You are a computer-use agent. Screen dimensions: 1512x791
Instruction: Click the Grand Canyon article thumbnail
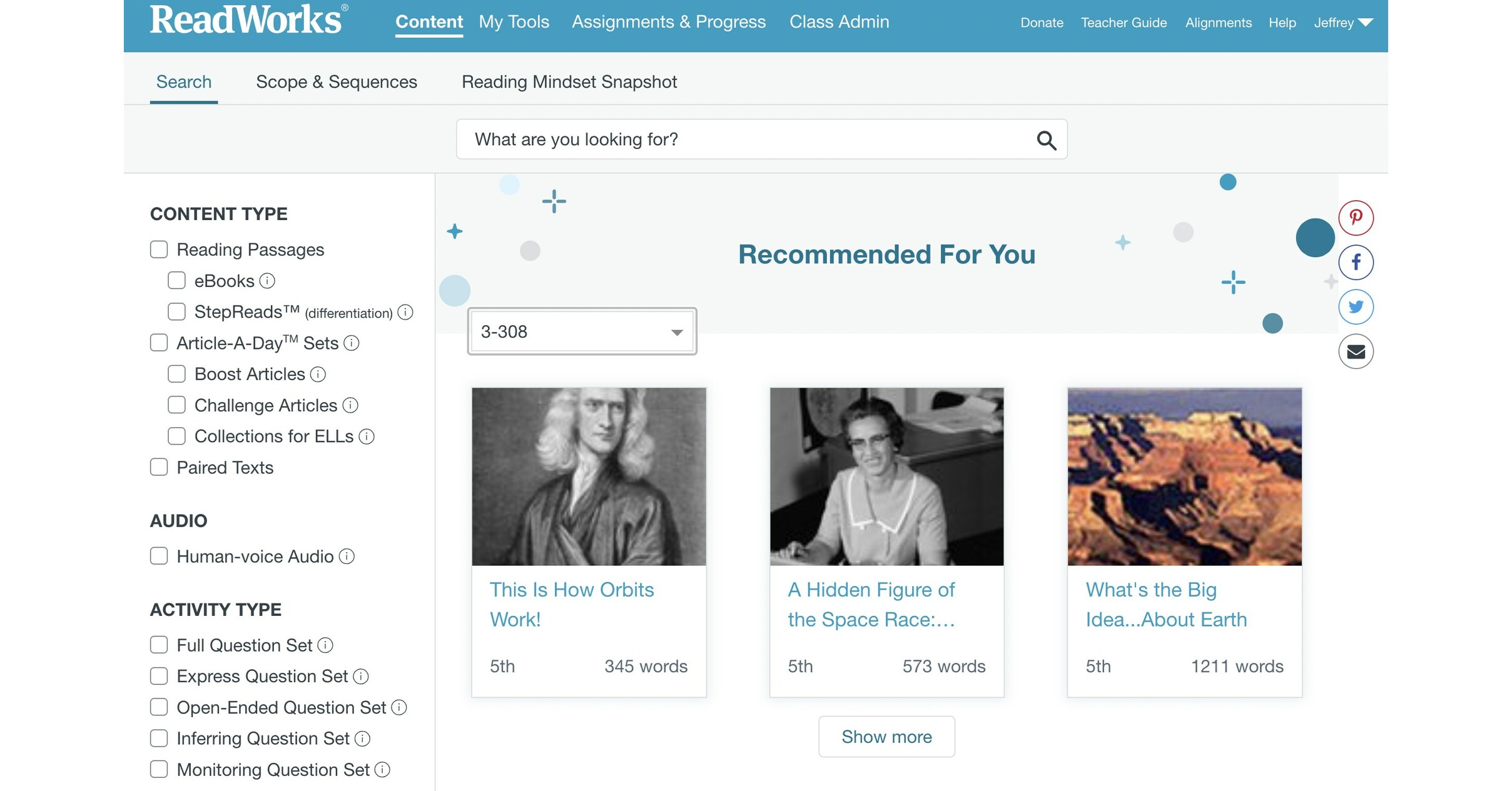click(x=1184, y=476)
